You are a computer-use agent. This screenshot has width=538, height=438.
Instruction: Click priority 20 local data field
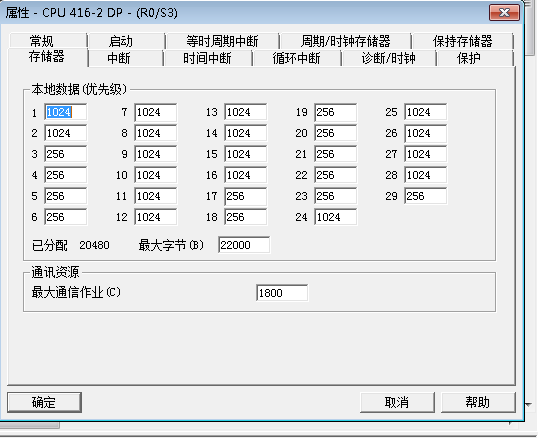point(335,133)
